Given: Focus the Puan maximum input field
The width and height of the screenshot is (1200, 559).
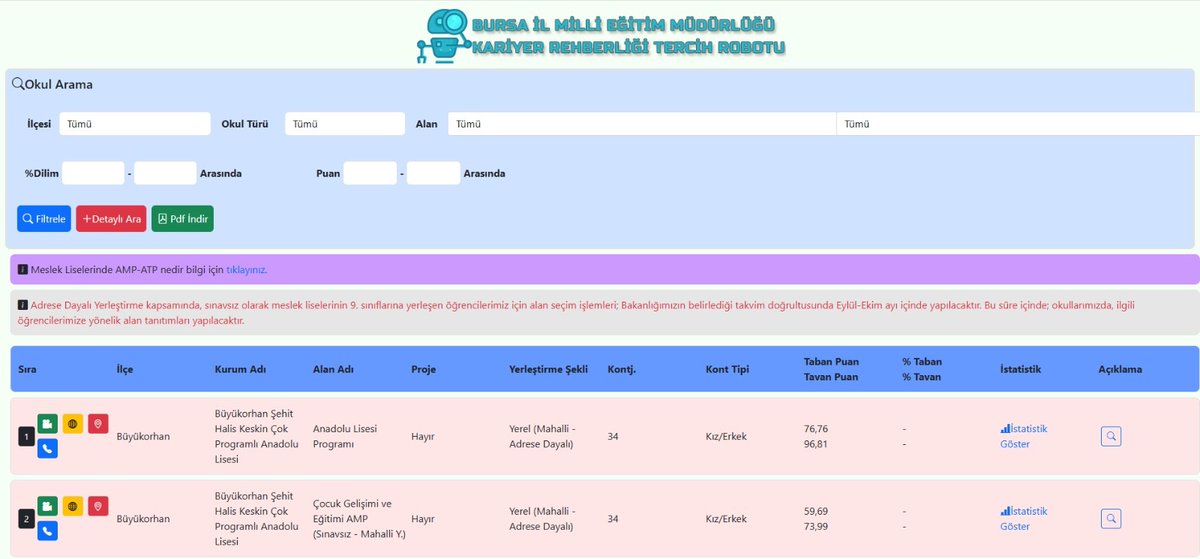Looking at the screenshot, I should 433,173.
